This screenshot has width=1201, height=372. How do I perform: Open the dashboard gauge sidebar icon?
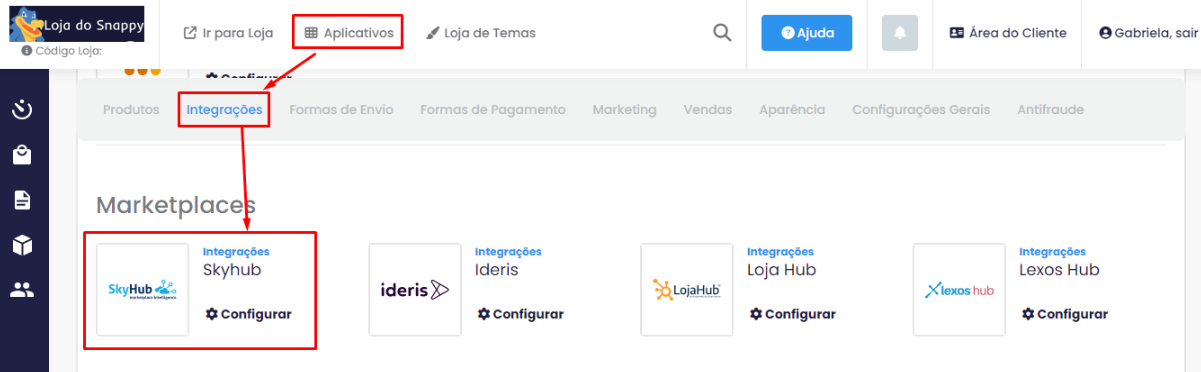point(22,109)
